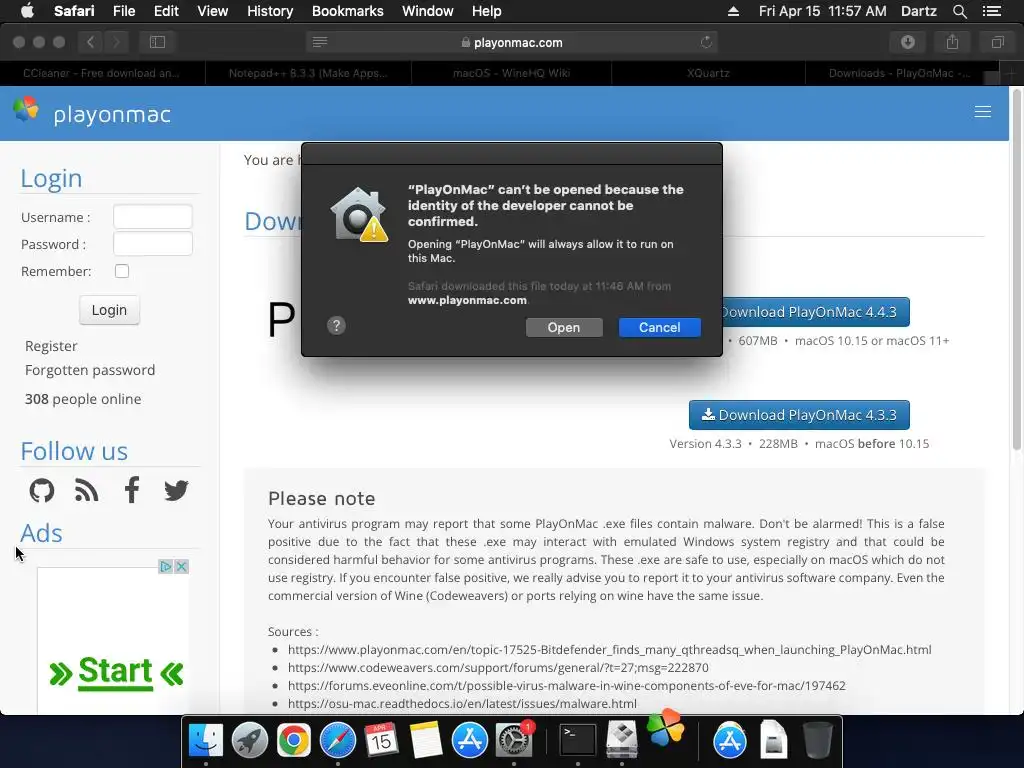The height and width of the screenshot is (768, 1024).
Task: Click Open in the Gatekeeper dialog
Action: (564, 327)
